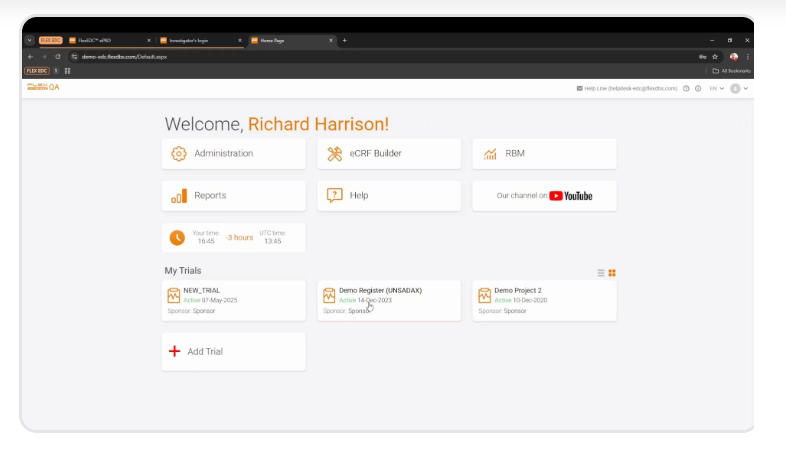This screenshot has height=454, width=786.
Task: Click the Help Line email link
Action: (x=630, y=89)
